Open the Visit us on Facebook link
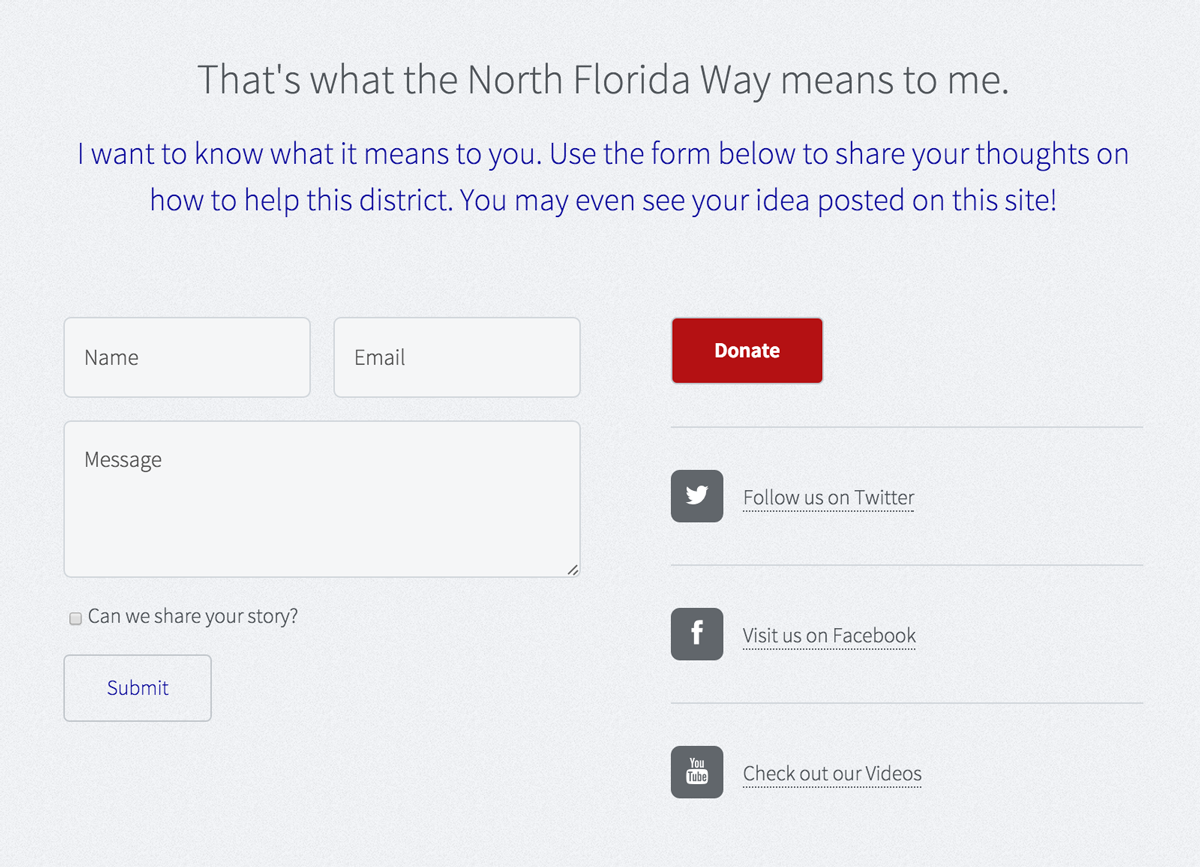 click(x=829, y=635)
